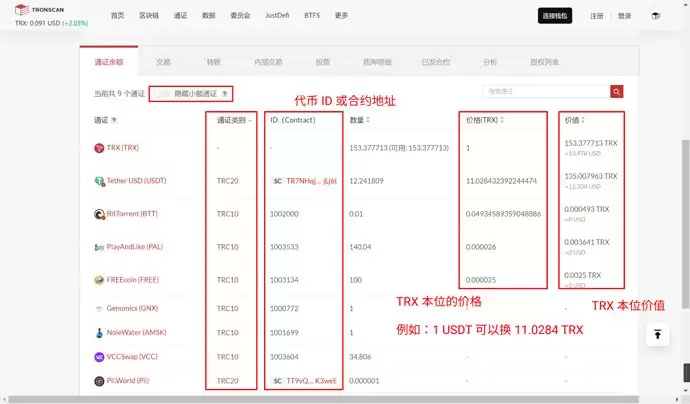Click the 登录 link
The width and height of the screenshot is (690, 404).
pos(624,16)
